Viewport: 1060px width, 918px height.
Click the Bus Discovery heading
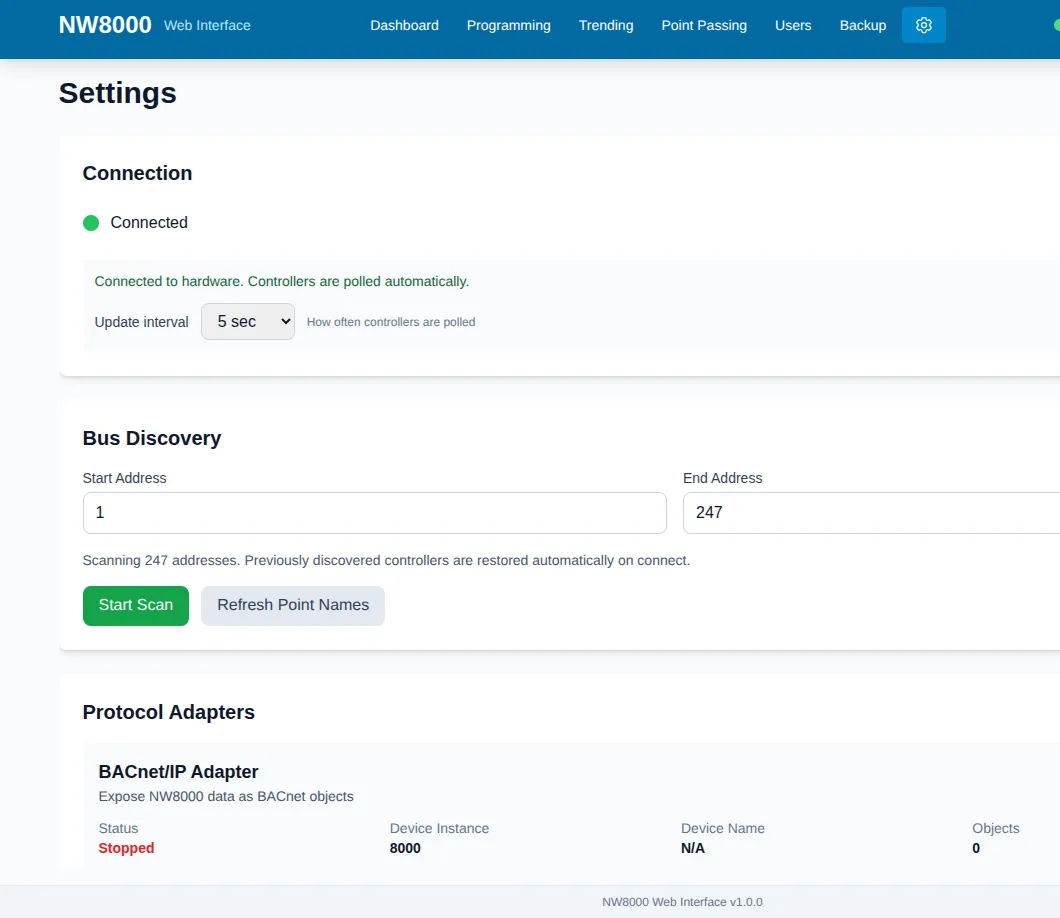pyautogui.click(x=151, y=438)
